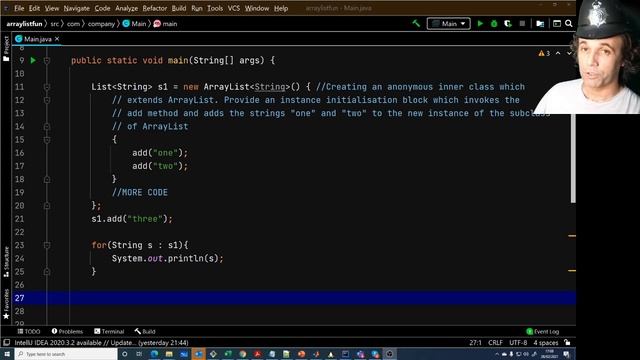Open the Code menu
Image resolution: width=640 pixels, height=360 pixels.
click(x=102, y=8)
